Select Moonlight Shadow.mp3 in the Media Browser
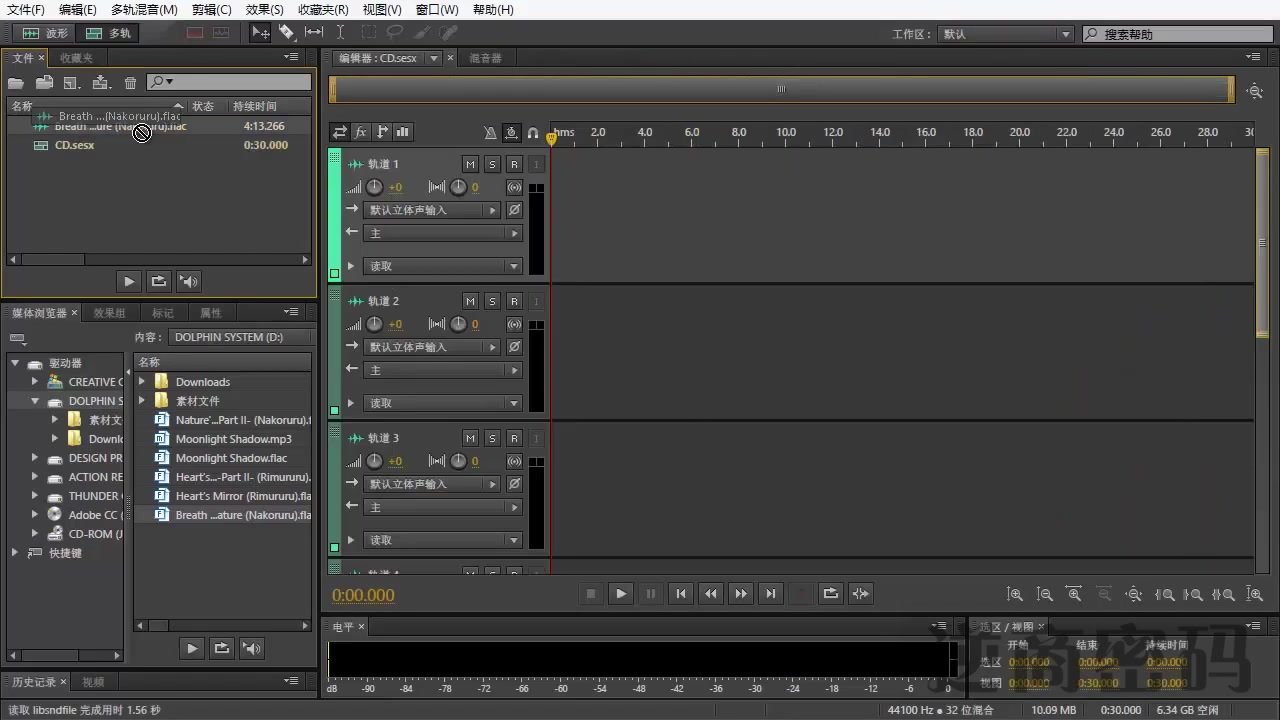 click(234, 439)
